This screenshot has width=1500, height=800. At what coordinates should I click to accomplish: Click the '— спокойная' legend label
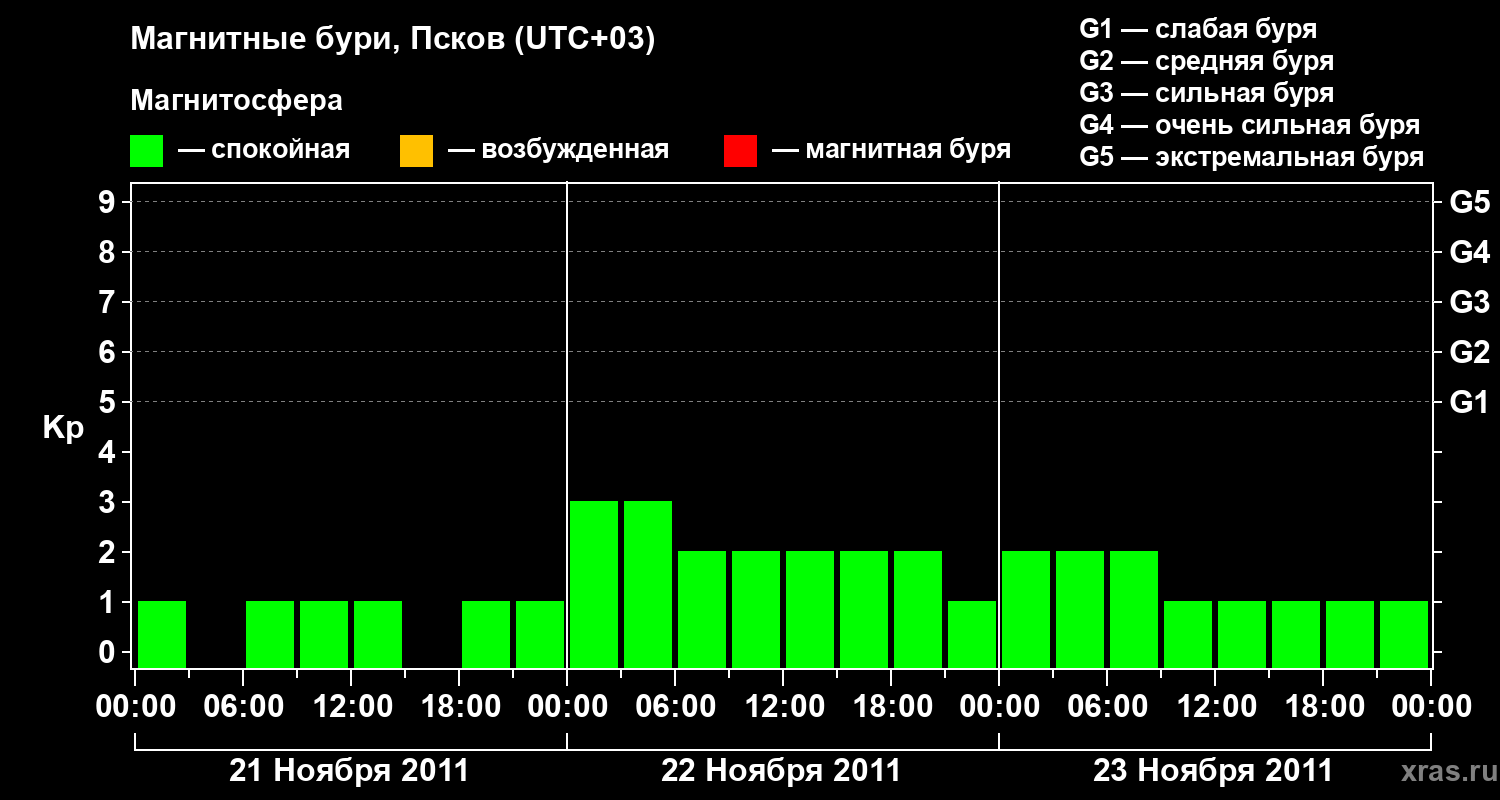(264, 150)
